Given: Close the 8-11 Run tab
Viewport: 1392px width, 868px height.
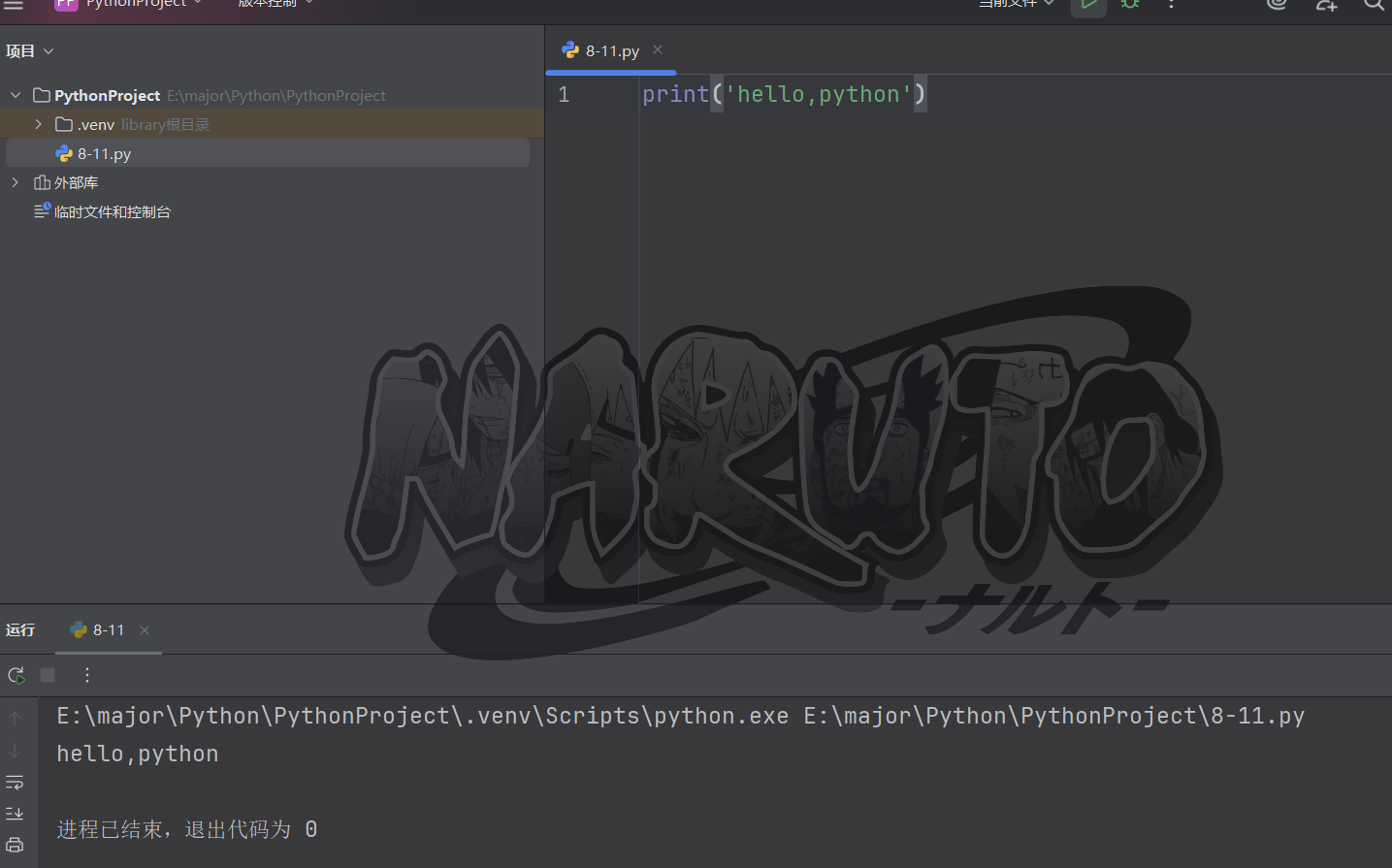Looking at the screenshot, I should coord(145,630).
